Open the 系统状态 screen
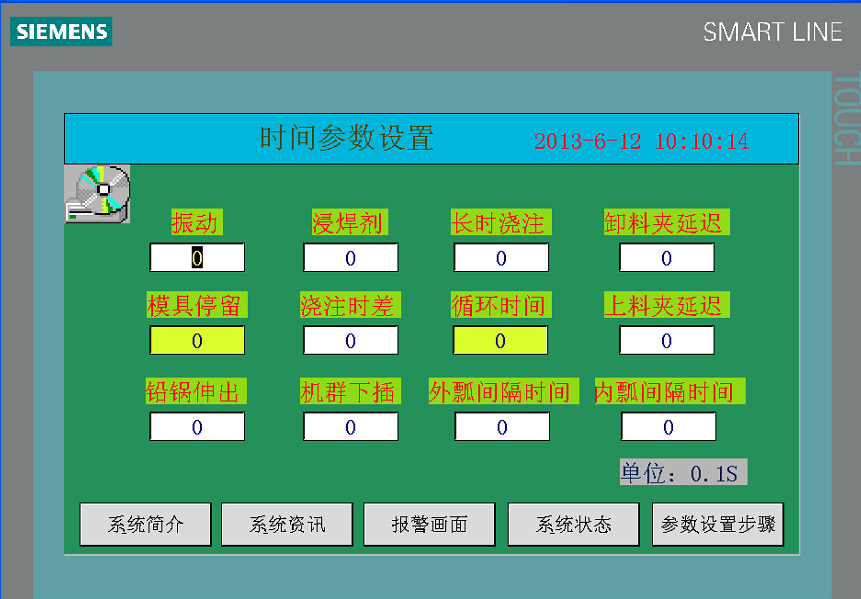This screenshot has width=861, height=599. [574, 524]
